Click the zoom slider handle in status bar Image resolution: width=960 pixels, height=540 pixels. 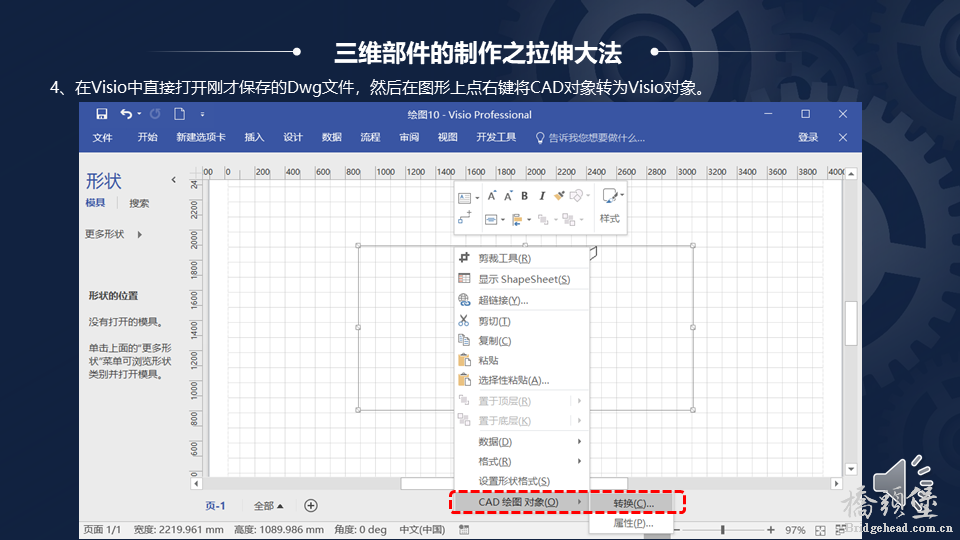[723, 530]
